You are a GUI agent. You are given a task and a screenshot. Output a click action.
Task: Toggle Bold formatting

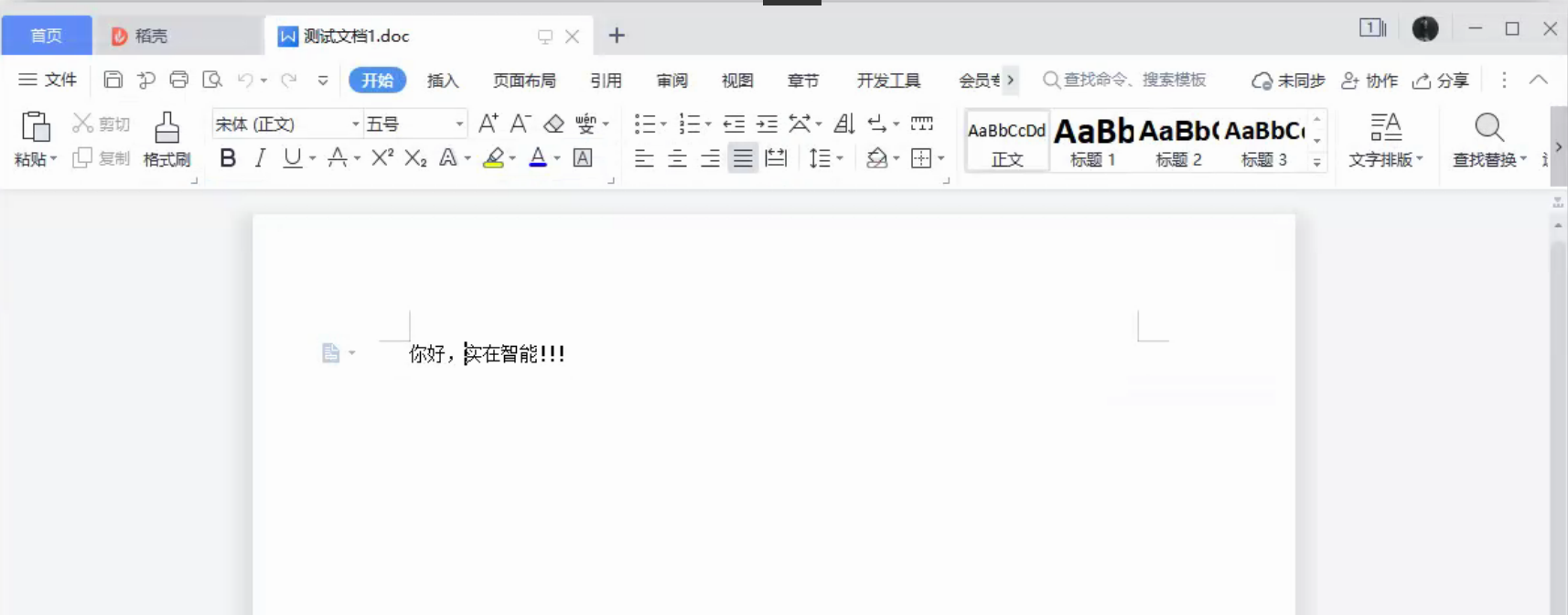pyautogui.click(x=228, y=158)
